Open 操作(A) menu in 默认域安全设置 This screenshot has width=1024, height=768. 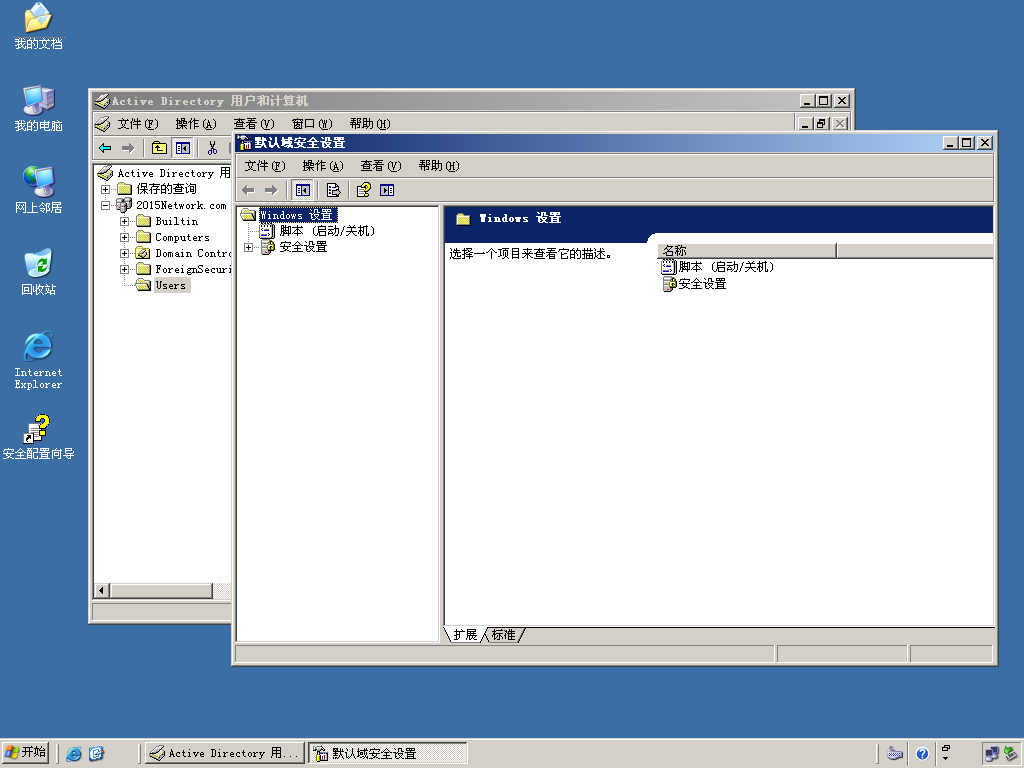pyautogui.click(x=323, y=166)
